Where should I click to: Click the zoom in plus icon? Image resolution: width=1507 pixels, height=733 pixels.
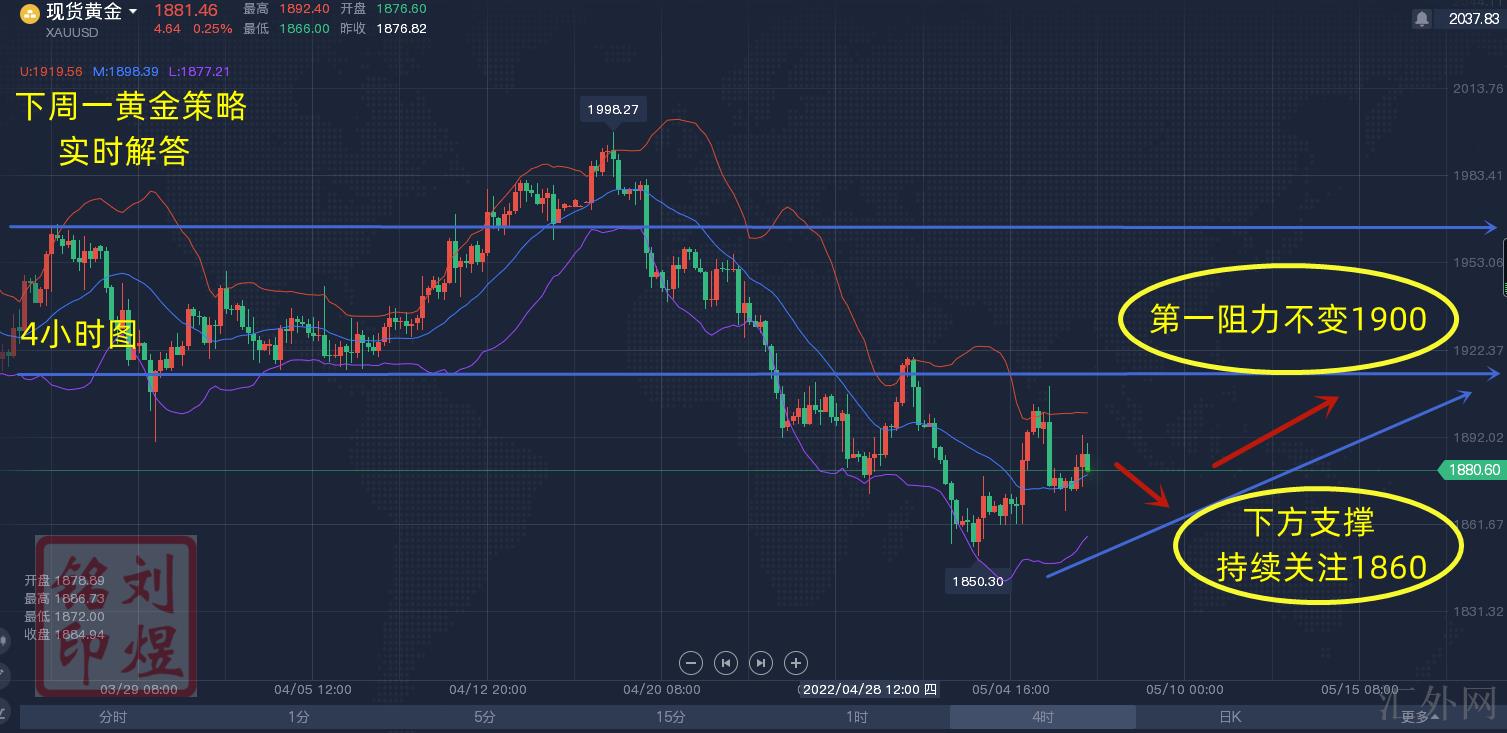pos(796,662)
